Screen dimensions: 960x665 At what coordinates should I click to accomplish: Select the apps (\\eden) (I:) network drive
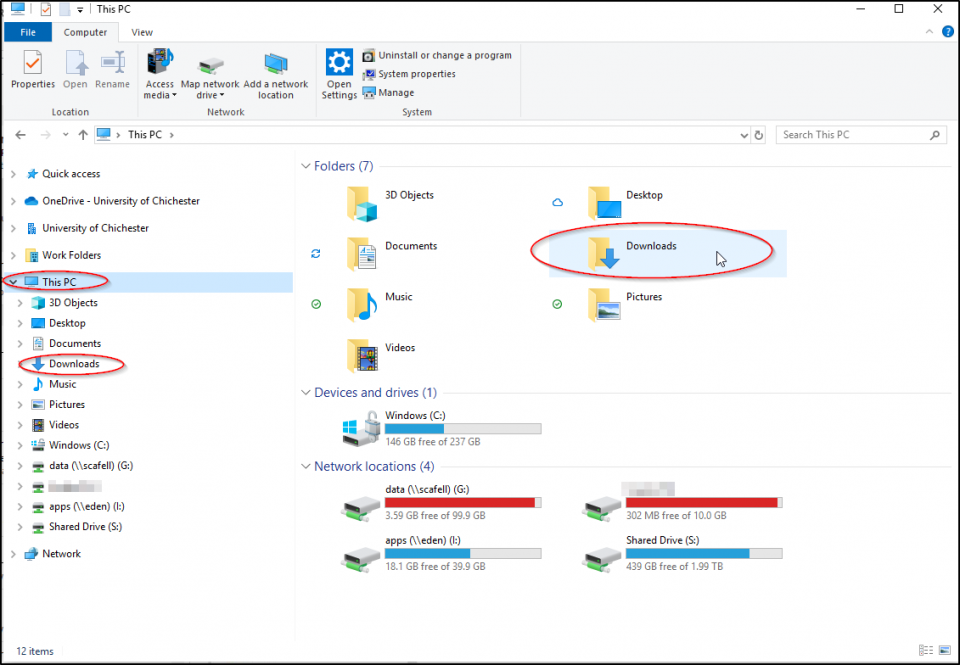(441, 553)
